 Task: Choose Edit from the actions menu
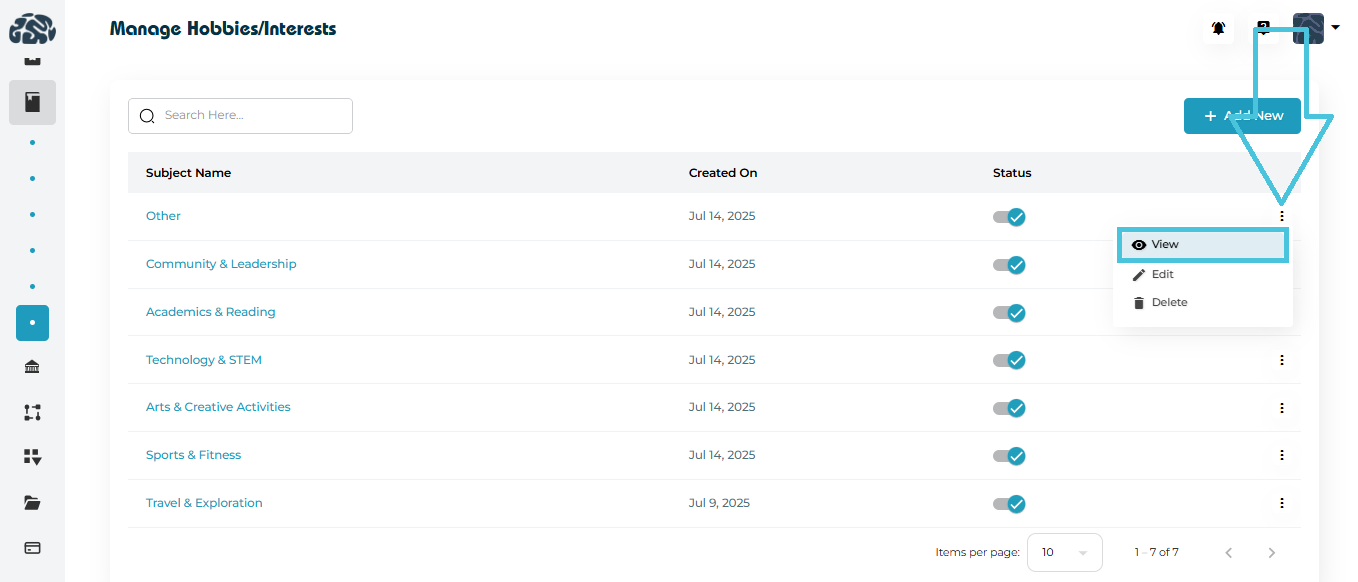pos(1162,275)
